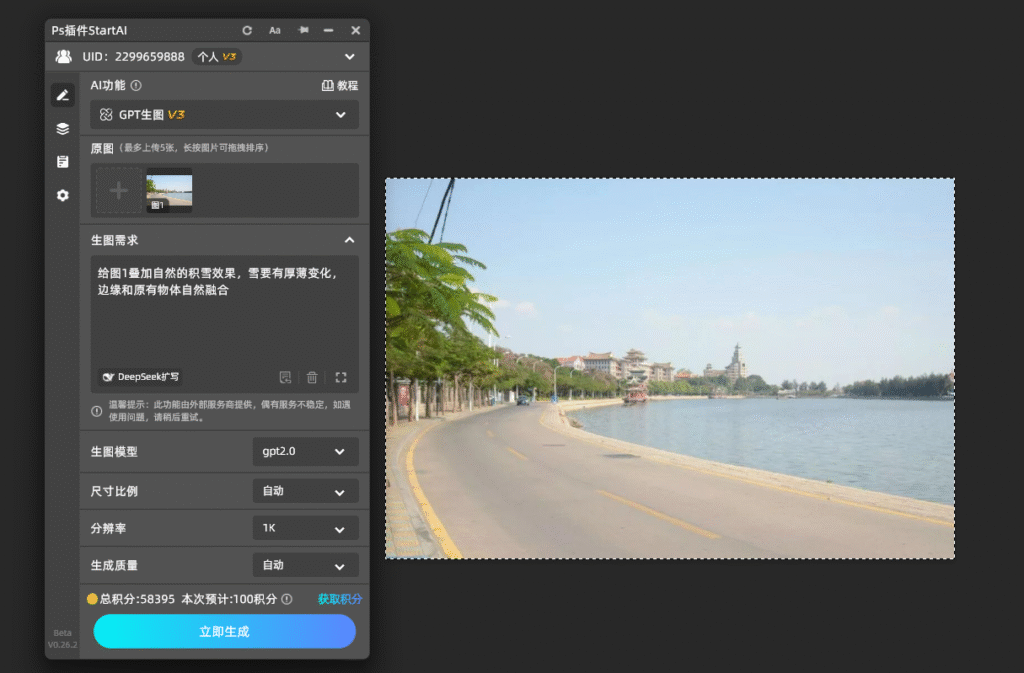Click the info icon beside 本次预计 points
This screenshot has width=1024, height=673.
287,599
